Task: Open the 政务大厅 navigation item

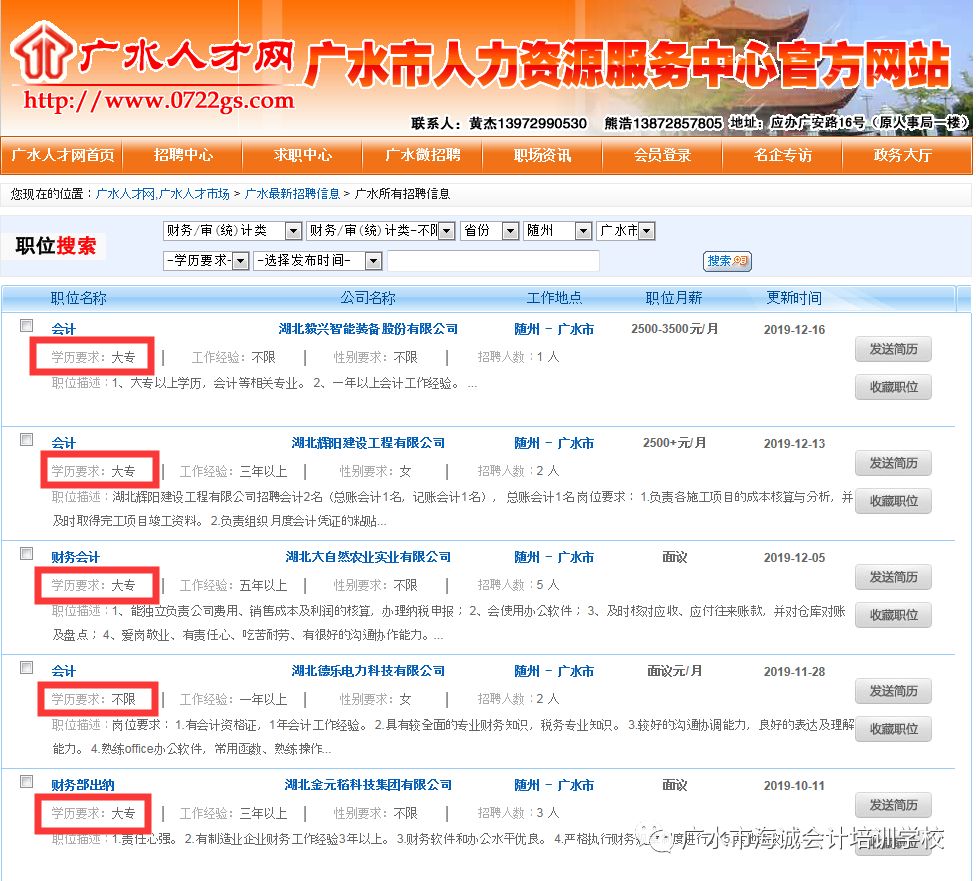Action: (x=902, y=155)
